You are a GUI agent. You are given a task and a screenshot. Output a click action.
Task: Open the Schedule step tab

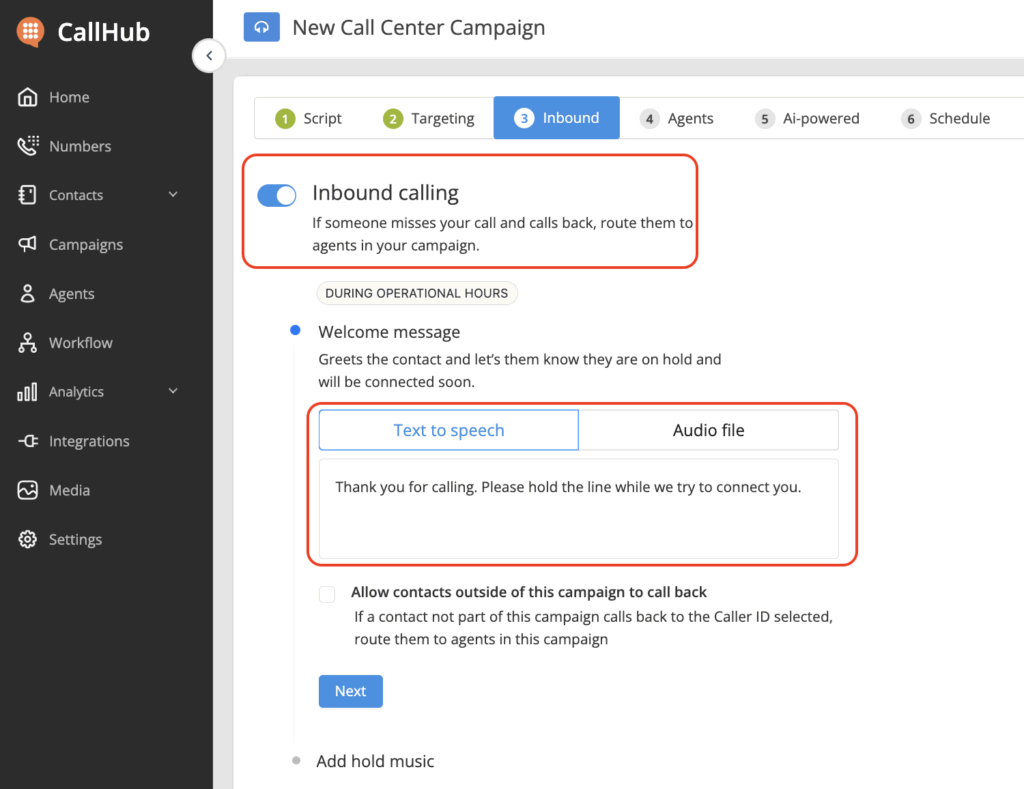(x=946, y=118)
